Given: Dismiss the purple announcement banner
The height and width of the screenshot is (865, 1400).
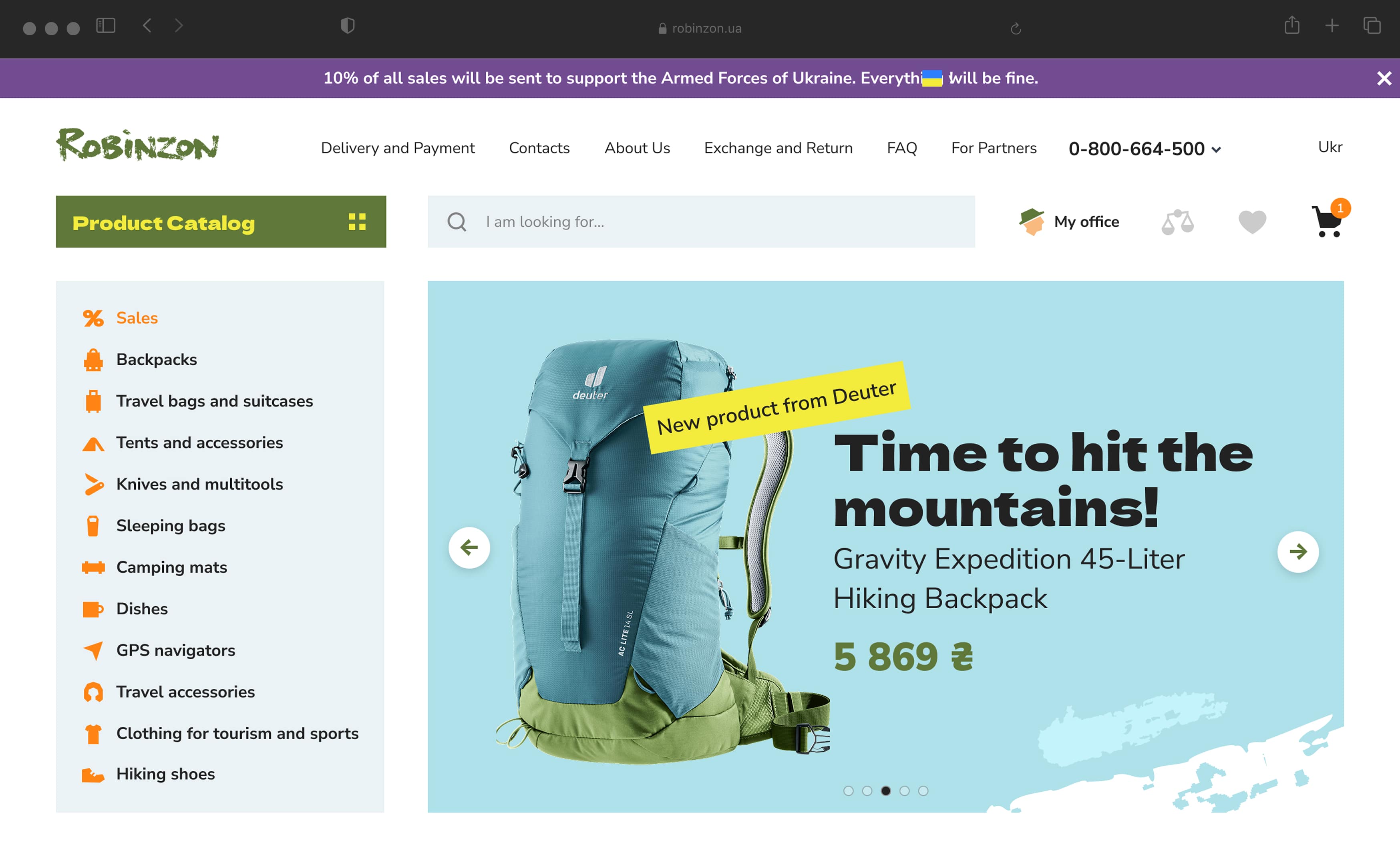Looking at the screenshot, I should pyautogui.click(x=1384, y=78).
